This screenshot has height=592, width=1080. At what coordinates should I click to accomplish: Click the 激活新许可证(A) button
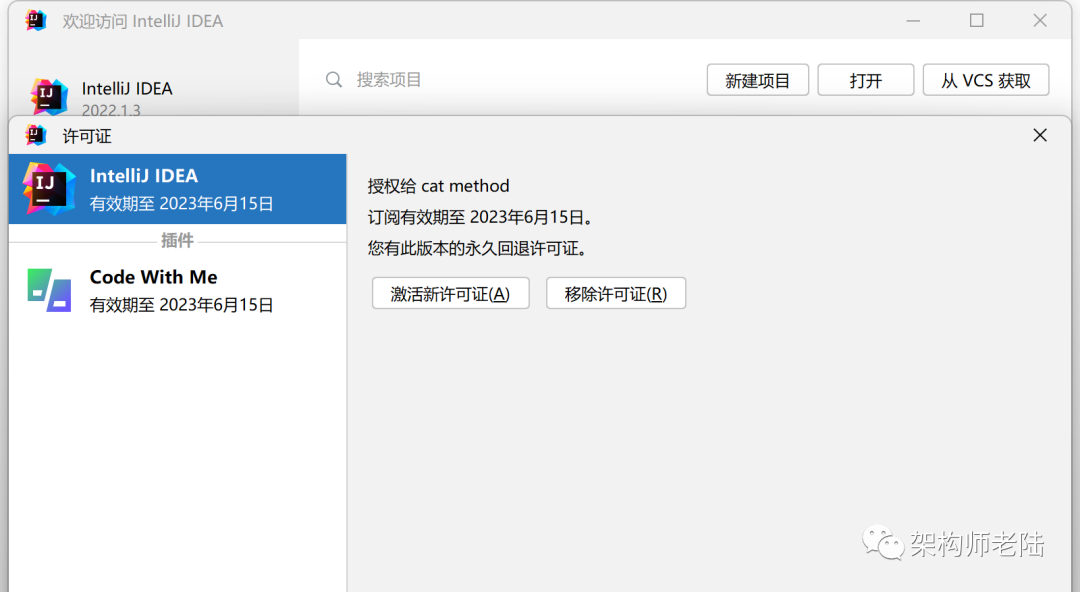point(450,294)
